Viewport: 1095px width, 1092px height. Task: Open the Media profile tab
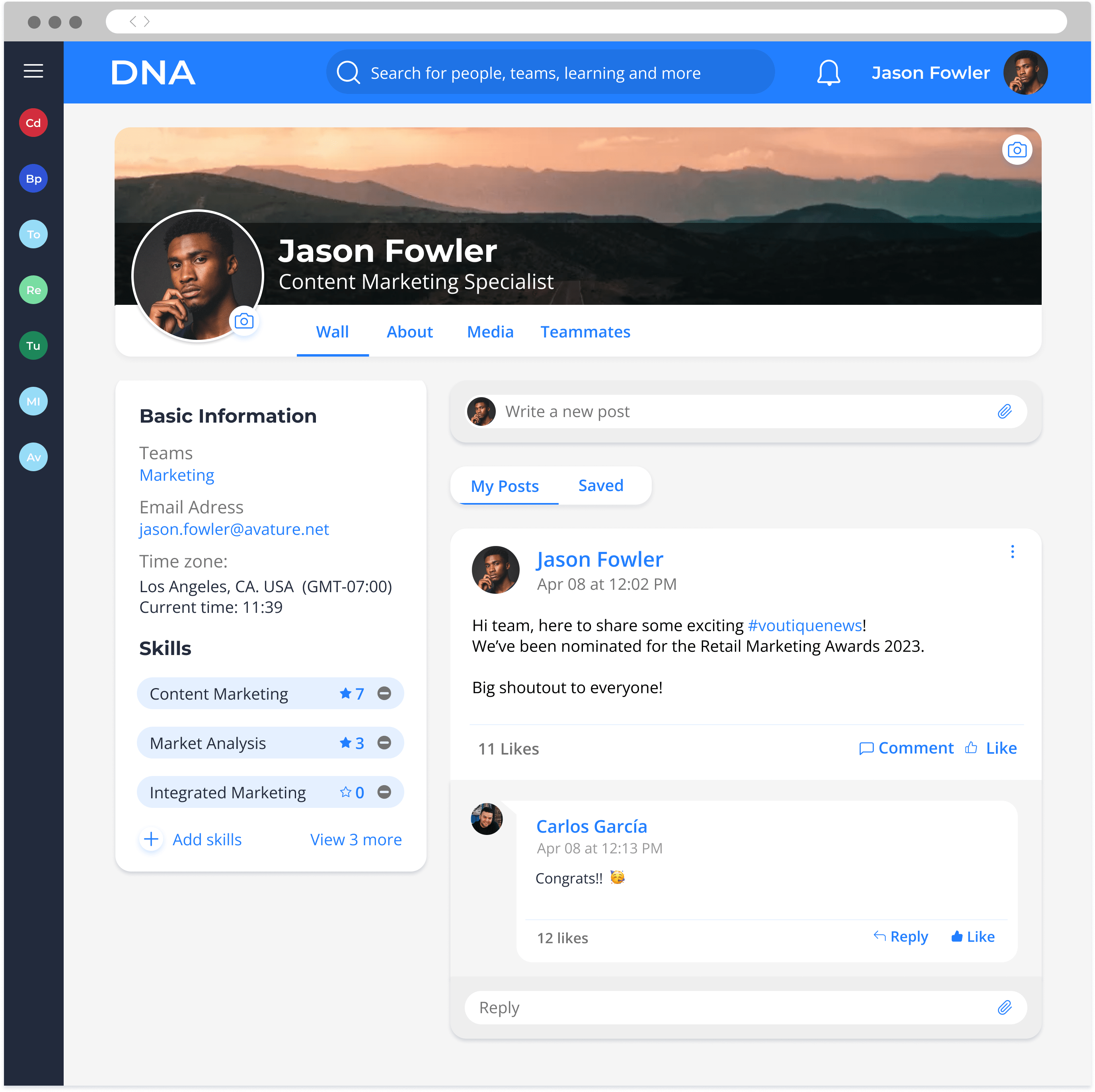pyautogui.click(x=490, y=332)
